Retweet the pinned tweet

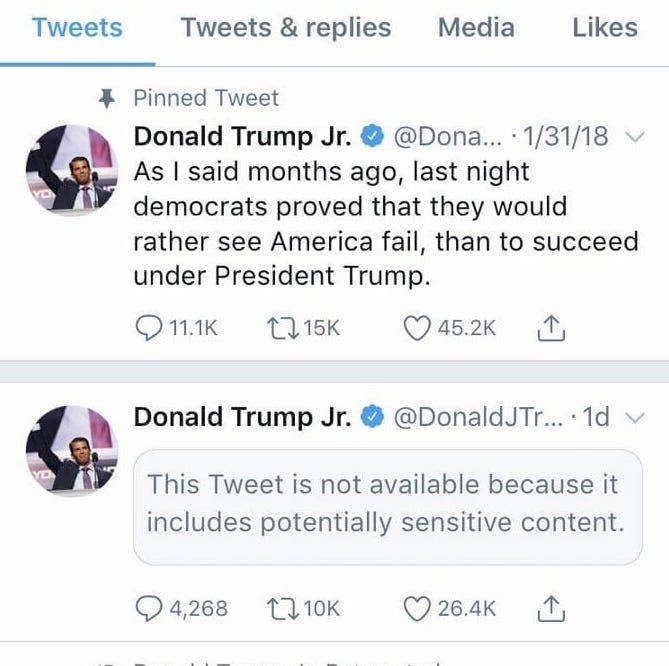[x=283, y=328]
